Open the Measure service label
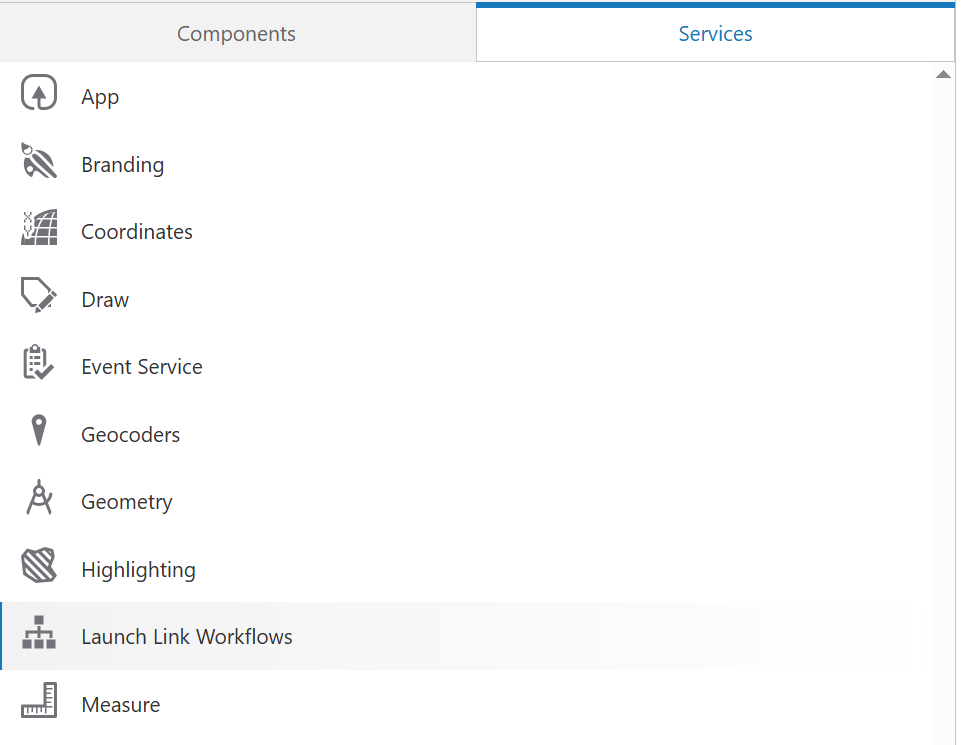 click(x=121, y=705)
